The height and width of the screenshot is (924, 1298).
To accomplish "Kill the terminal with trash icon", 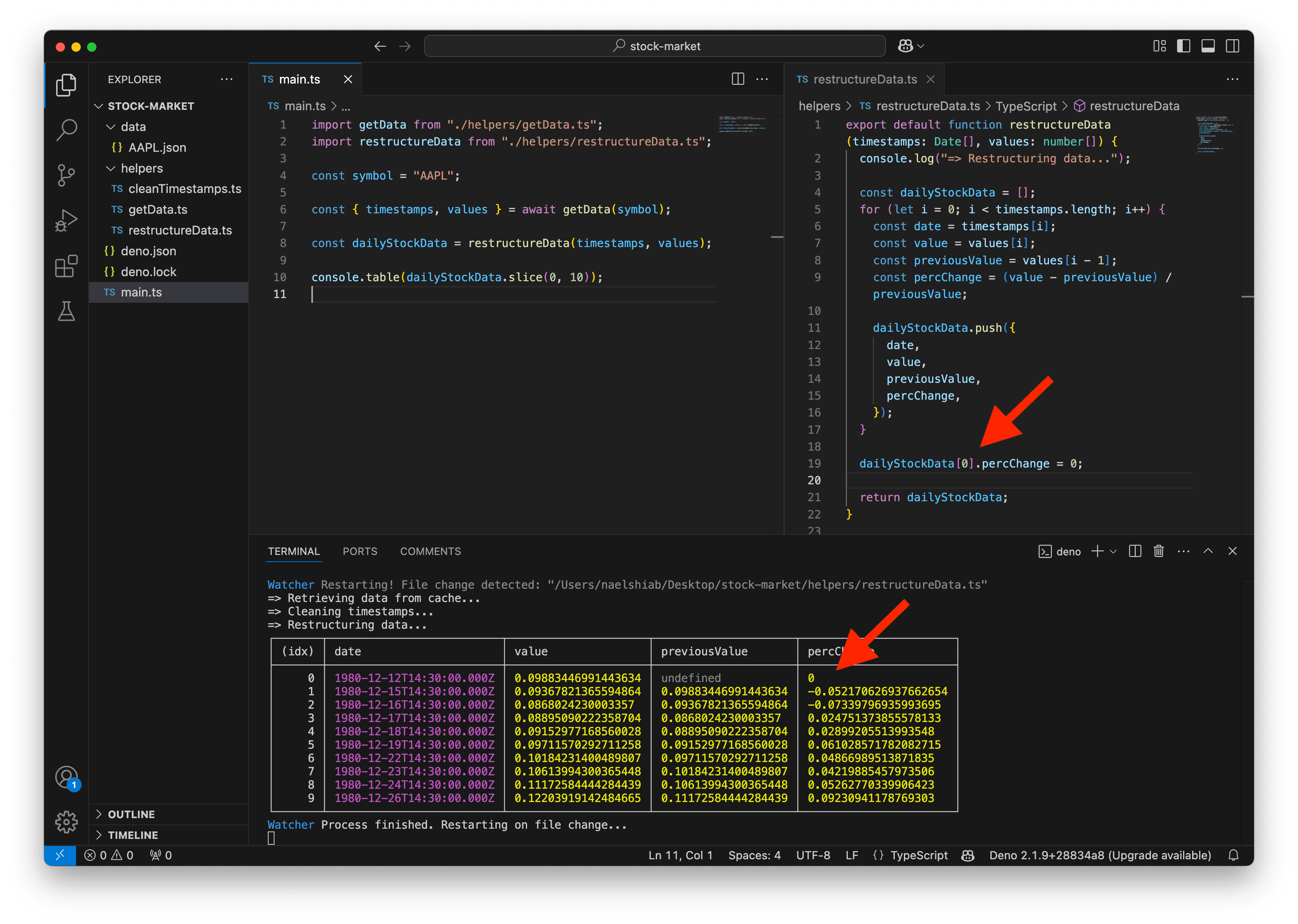I will coord(1159,551).
